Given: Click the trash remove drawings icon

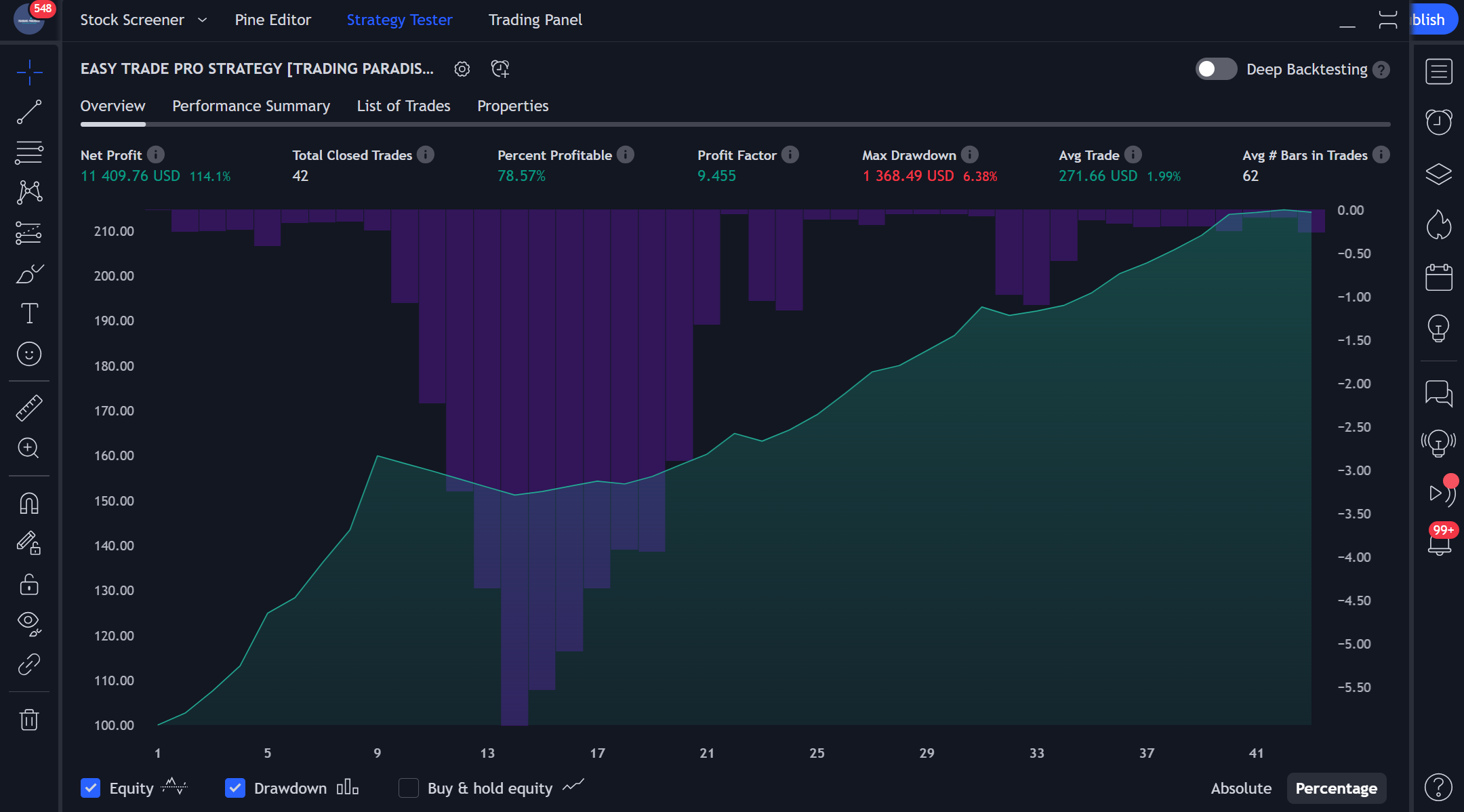Looking at the screenshot, I should point(29,719).
